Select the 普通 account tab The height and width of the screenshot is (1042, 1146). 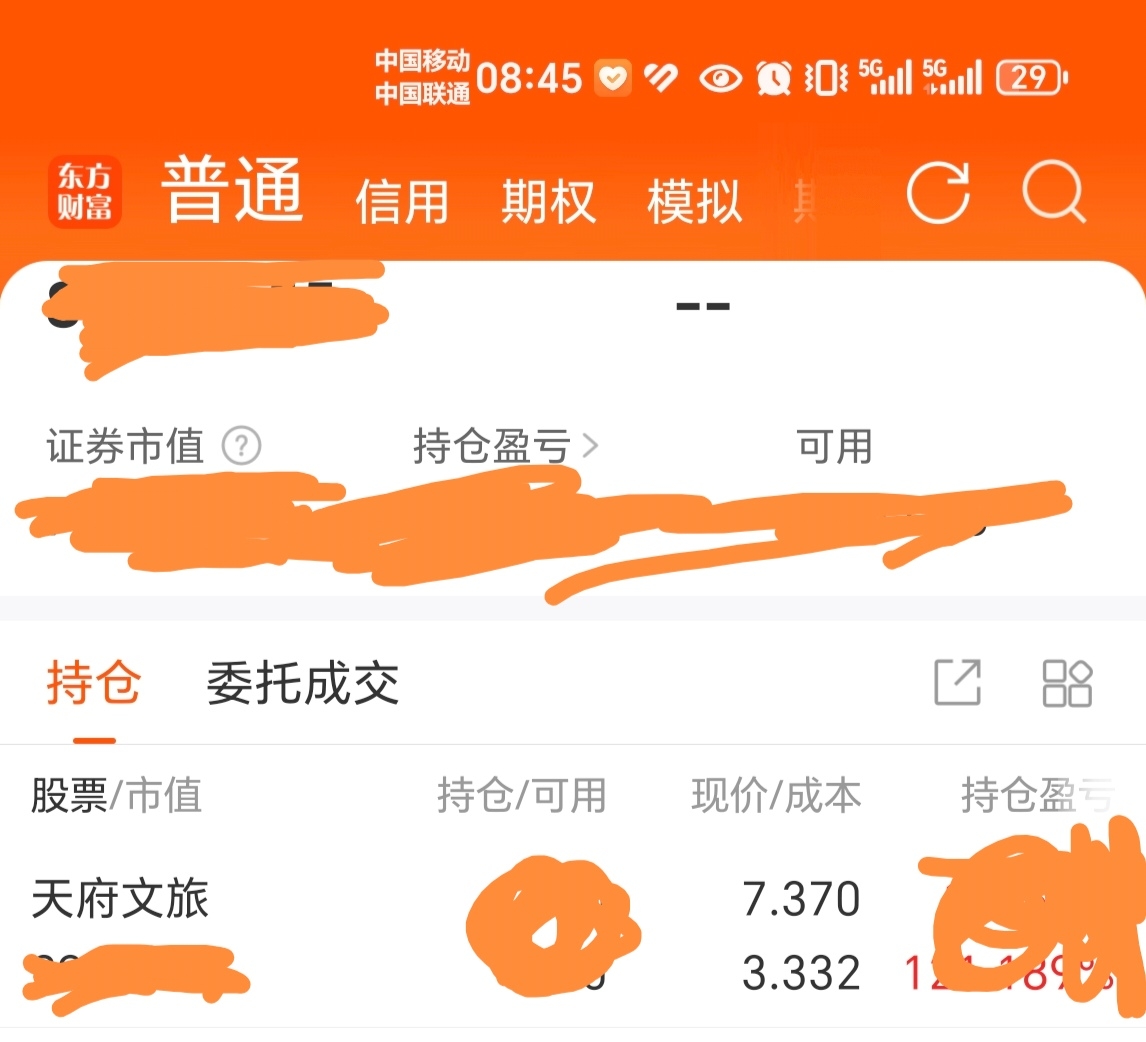click(232, 190)
